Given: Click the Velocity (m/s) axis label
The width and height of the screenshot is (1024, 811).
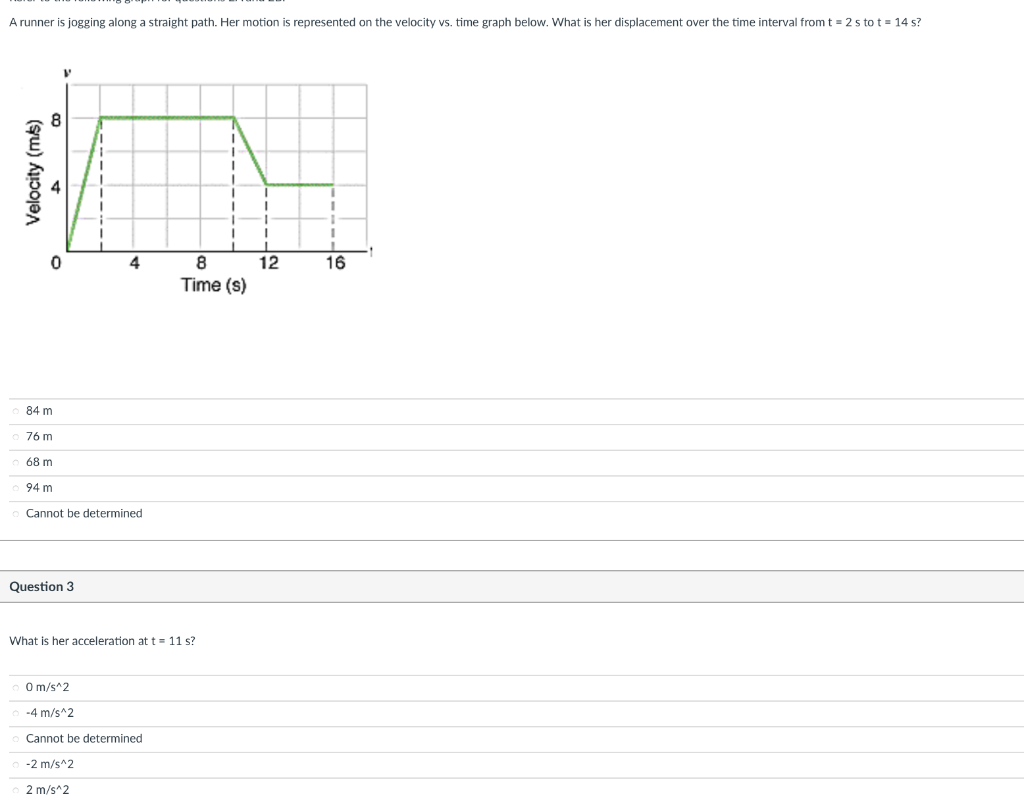Looking at the screenshot, I should [33, 173].
